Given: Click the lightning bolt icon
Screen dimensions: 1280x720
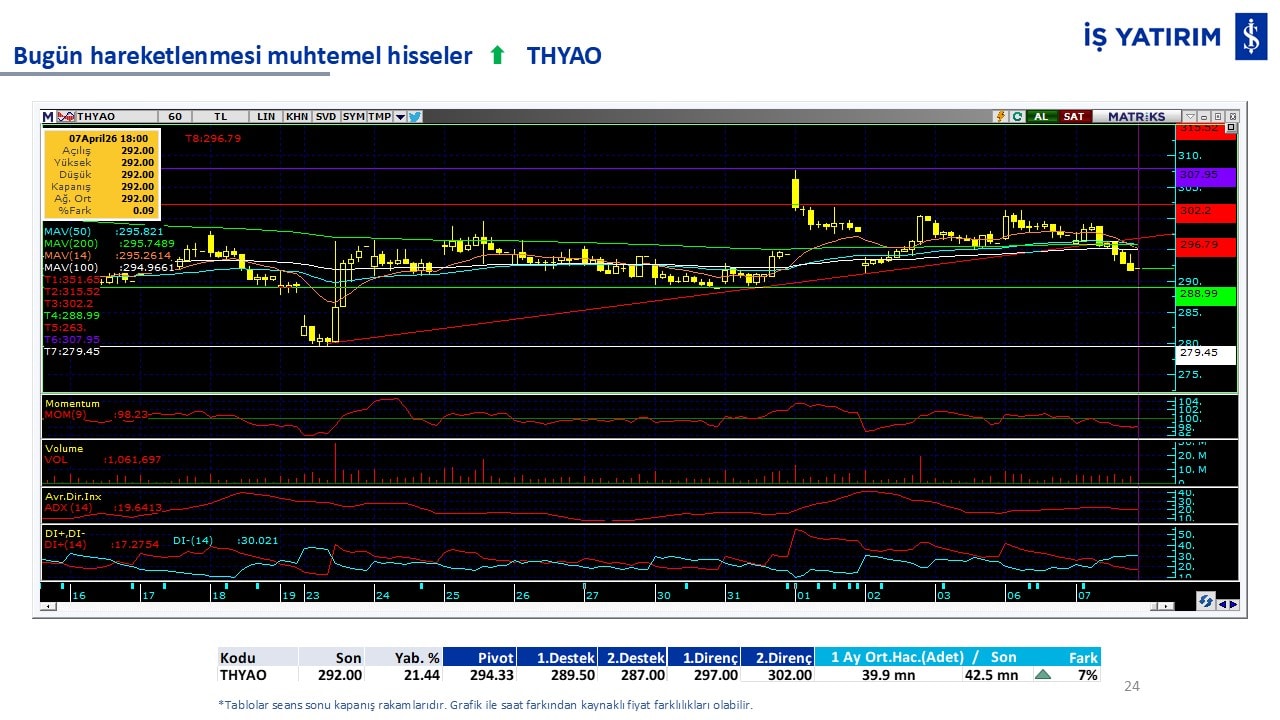Looking at the screenshot, I should coord(999,117).
